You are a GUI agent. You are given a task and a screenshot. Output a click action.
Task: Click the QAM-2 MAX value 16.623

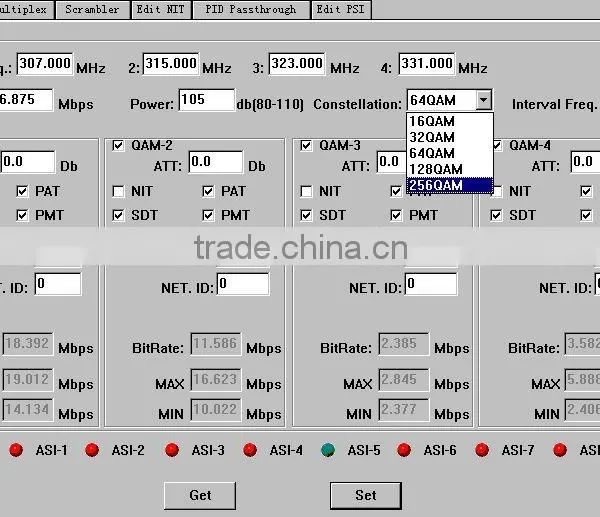pos(216,380)
